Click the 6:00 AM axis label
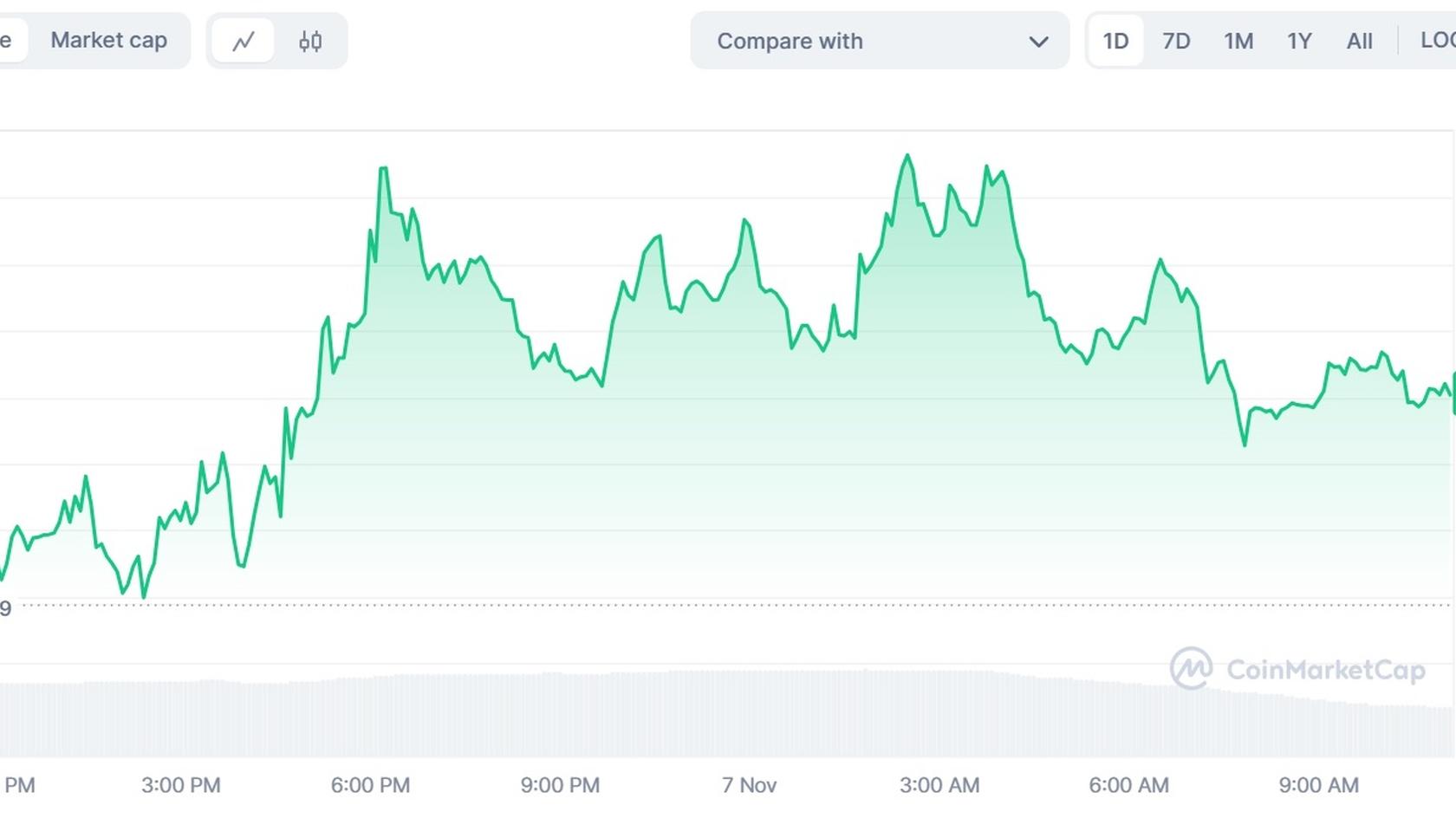 (x=1128, y=785)
